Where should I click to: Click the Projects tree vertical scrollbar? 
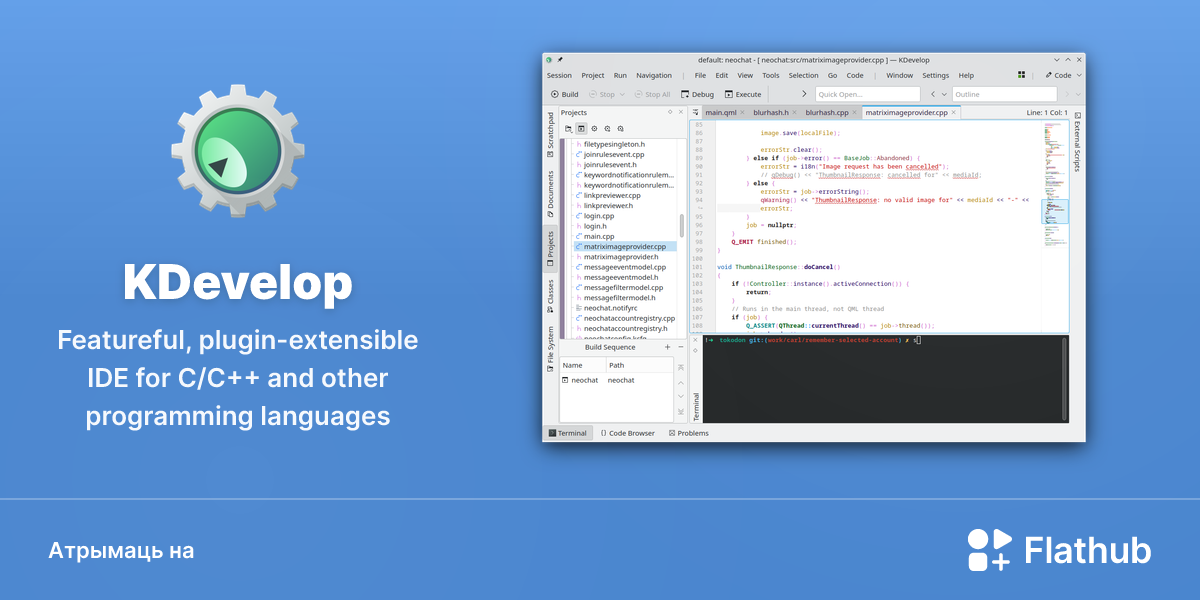pyautogui.click(x=682, y=225)
